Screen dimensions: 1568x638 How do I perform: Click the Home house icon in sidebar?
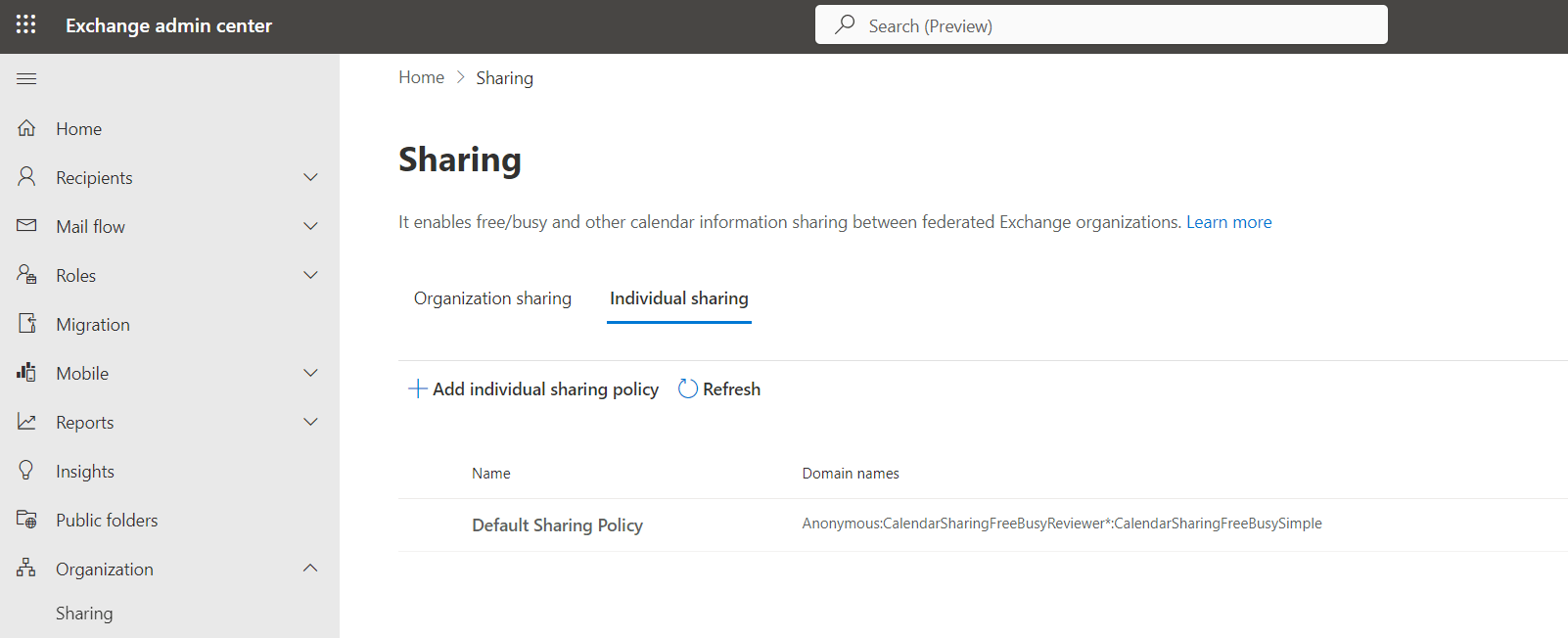tap(26, 128)
